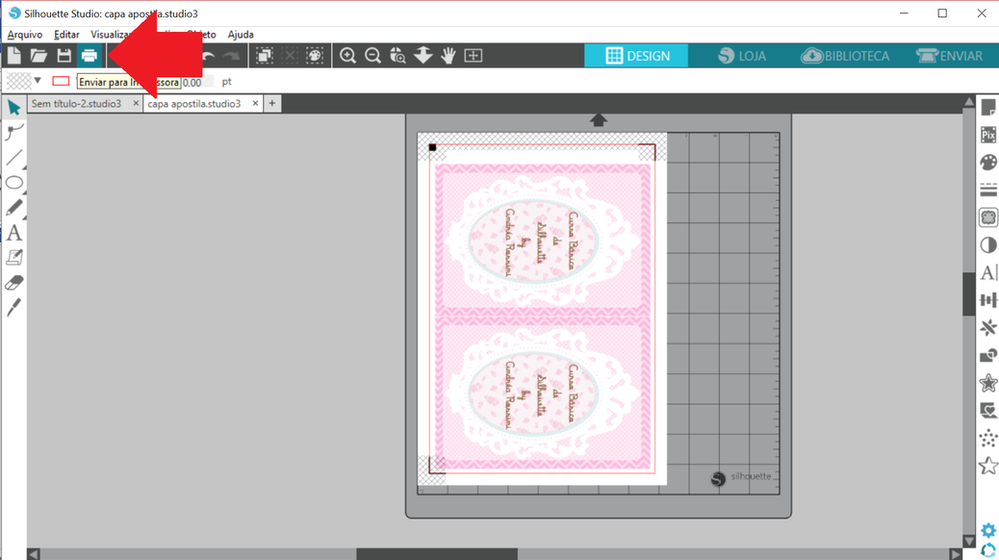Click the vertical scrollbar thumb
Screen dimensions: 999x560
(x=968, y=293)
